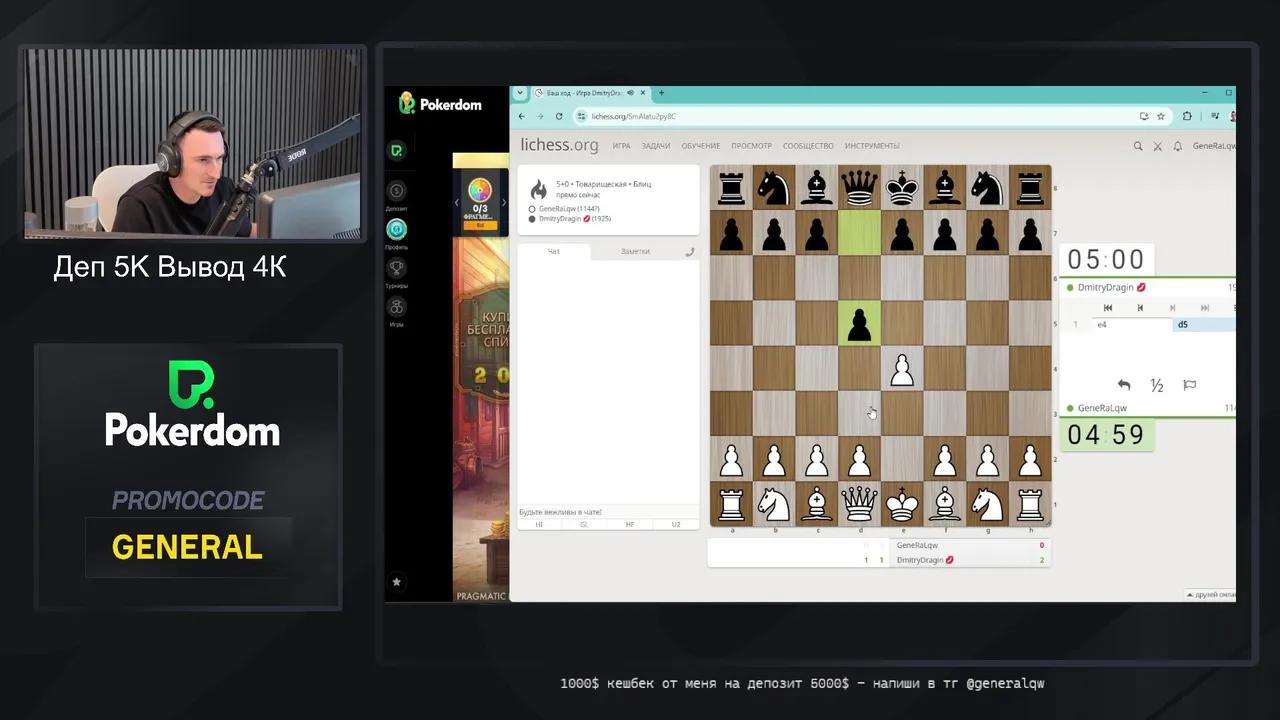The width and height of the screenshot is (1280, 720).
Task: Open the notifications bell on lichess
Action: point(1178,146)
